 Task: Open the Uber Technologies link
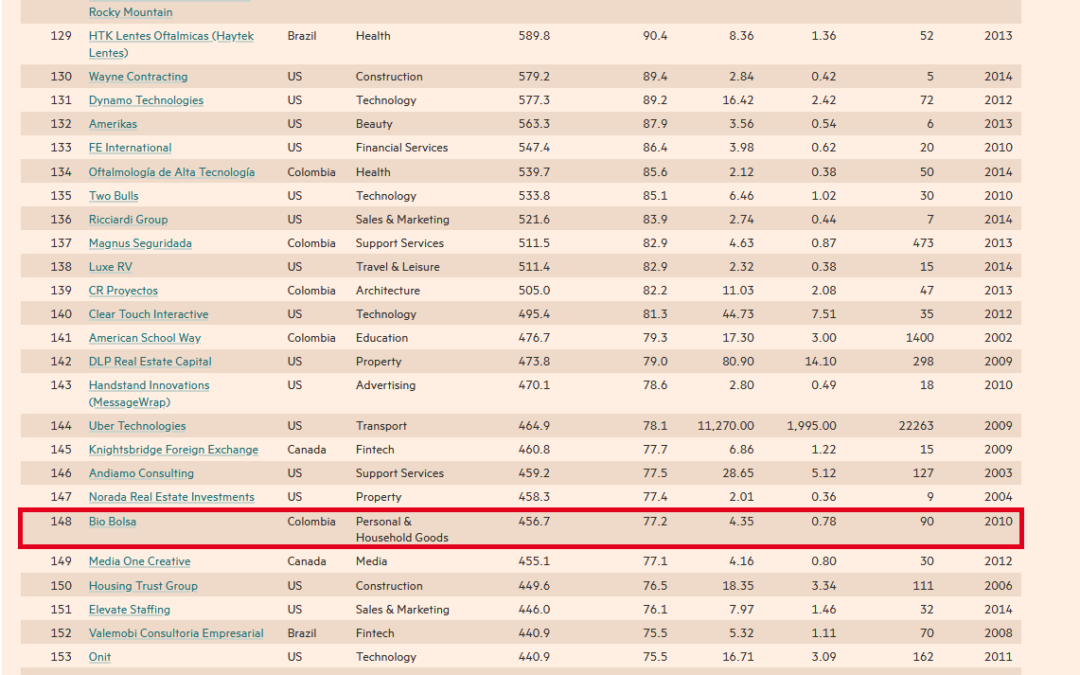click(137, 426)
